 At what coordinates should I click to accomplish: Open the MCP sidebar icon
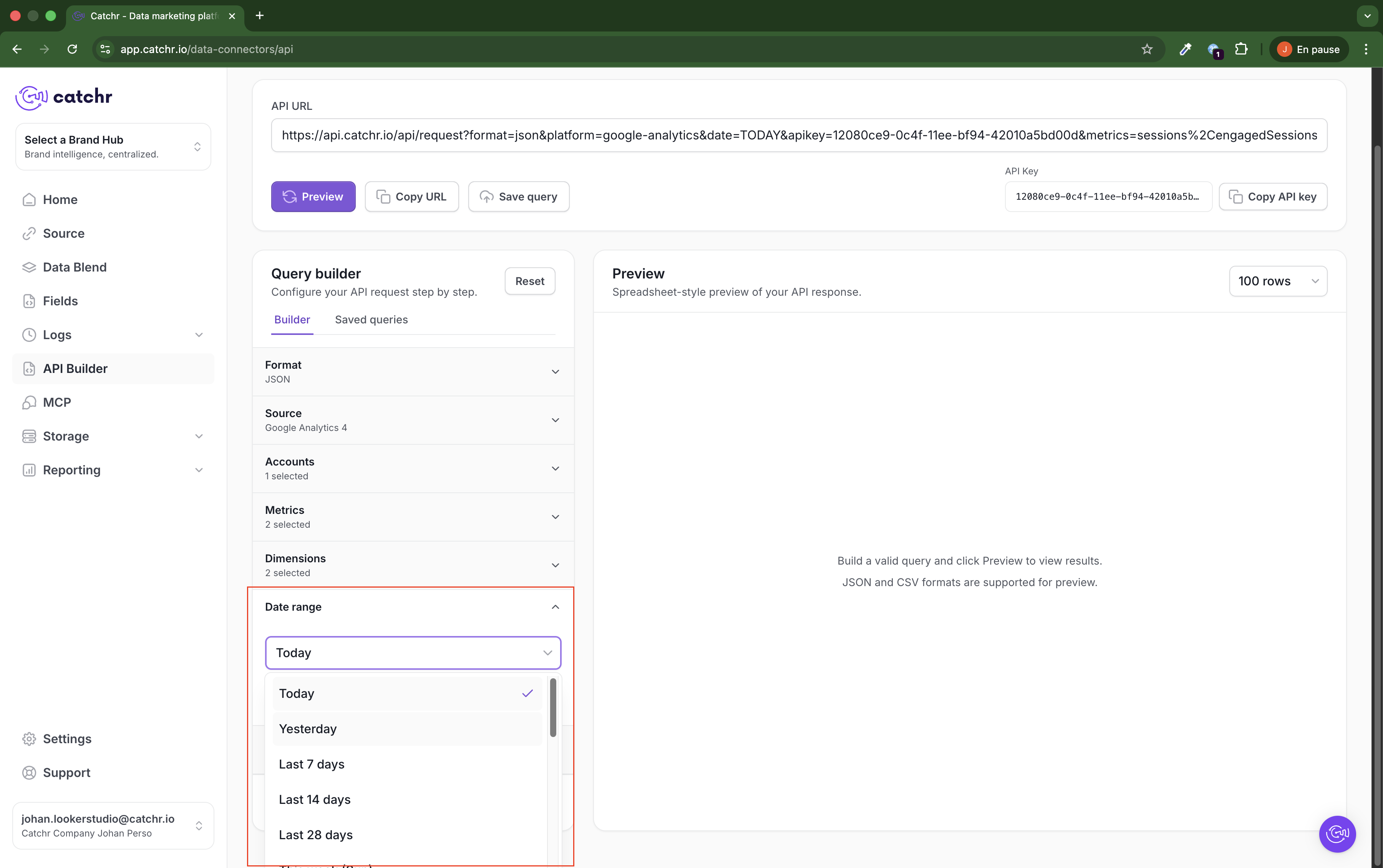click(x=29, y=403)
